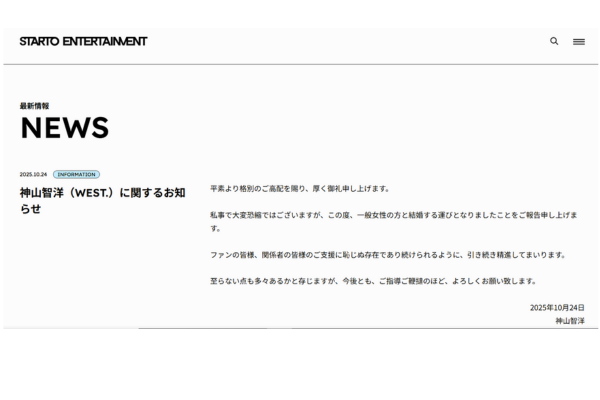Screen dimensions: 600x400
Task: Click the 2025.10.24 date beside INFORMATION
Action: pyautogui.click(x=33, y=174)
